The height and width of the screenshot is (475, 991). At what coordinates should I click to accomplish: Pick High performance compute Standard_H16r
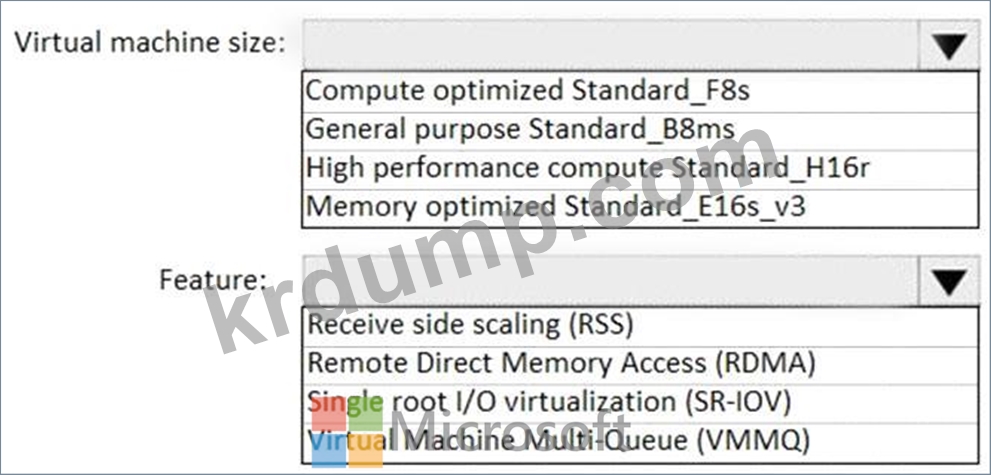pos(640,169)
